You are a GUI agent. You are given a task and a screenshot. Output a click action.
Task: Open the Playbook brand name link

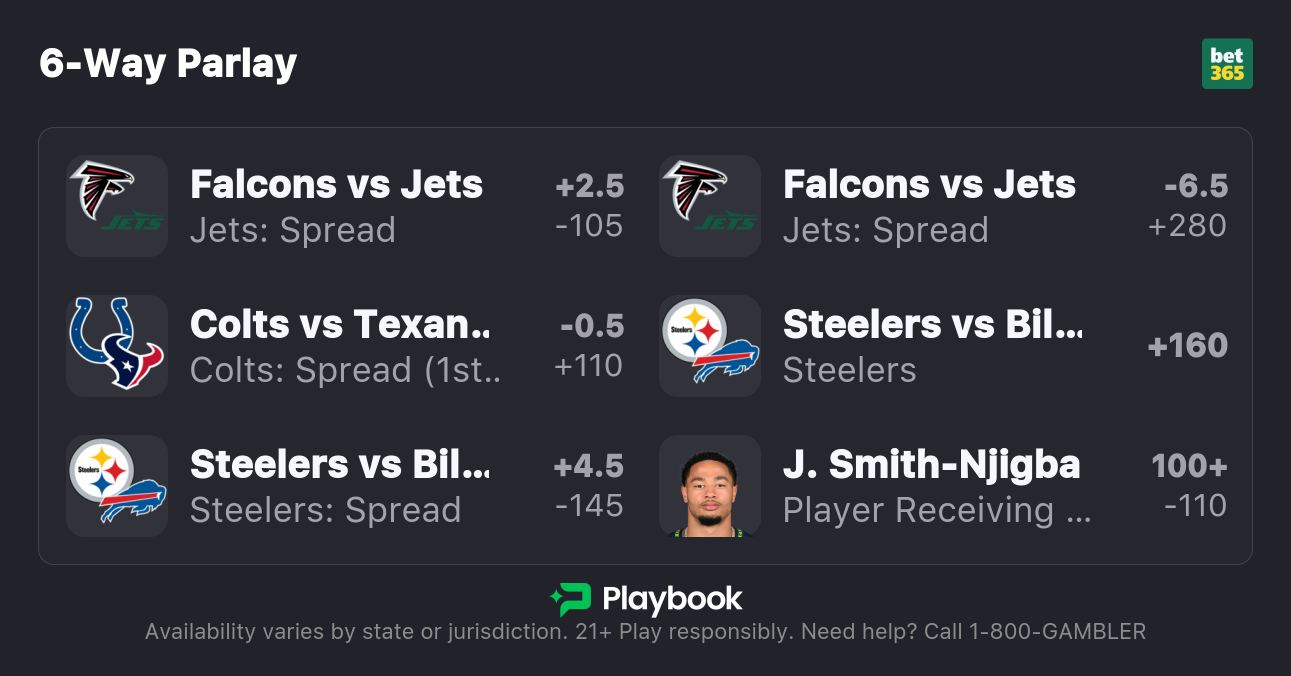pyautogui.click(x=672, y=600)
